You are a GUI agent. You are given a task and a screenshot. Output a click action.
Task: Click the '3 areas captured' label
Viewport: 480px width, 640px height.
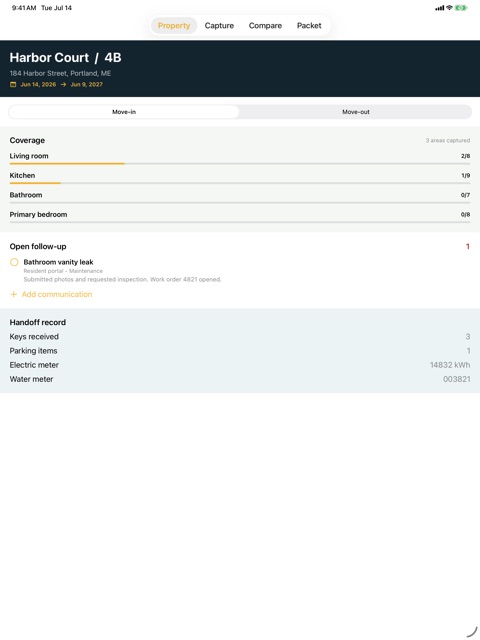(448, 140)
